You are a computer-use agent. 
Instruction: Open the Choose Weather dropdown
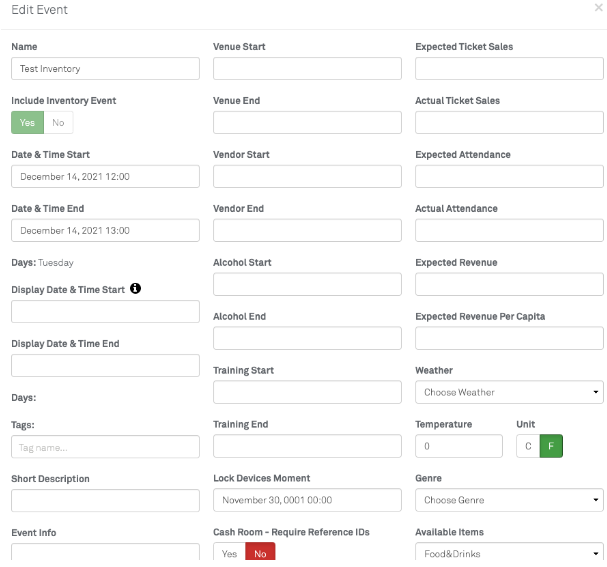(509, 392)
